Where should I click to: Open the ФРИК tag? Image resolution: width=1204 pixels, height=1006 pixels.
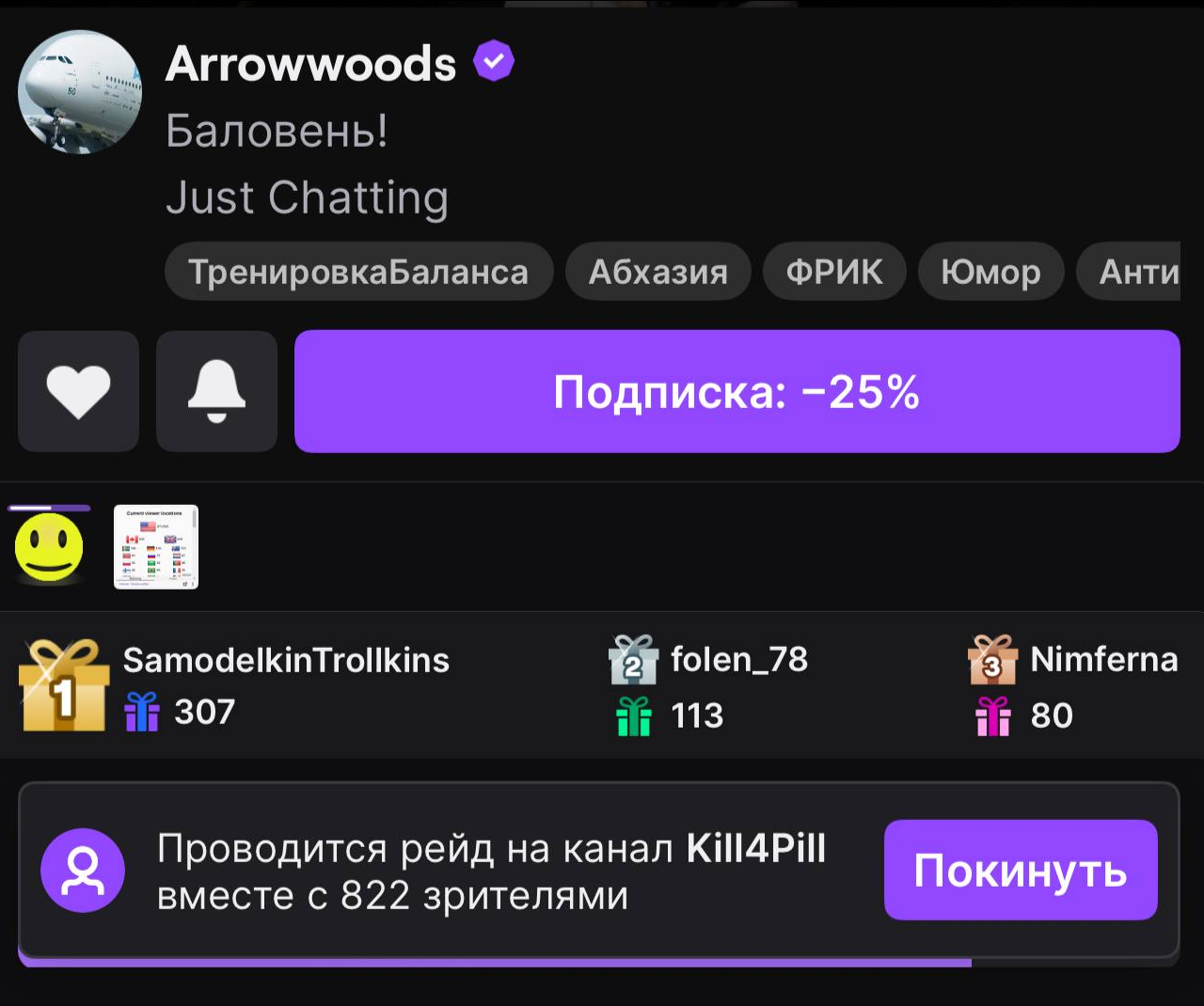[x=834, y=272]
